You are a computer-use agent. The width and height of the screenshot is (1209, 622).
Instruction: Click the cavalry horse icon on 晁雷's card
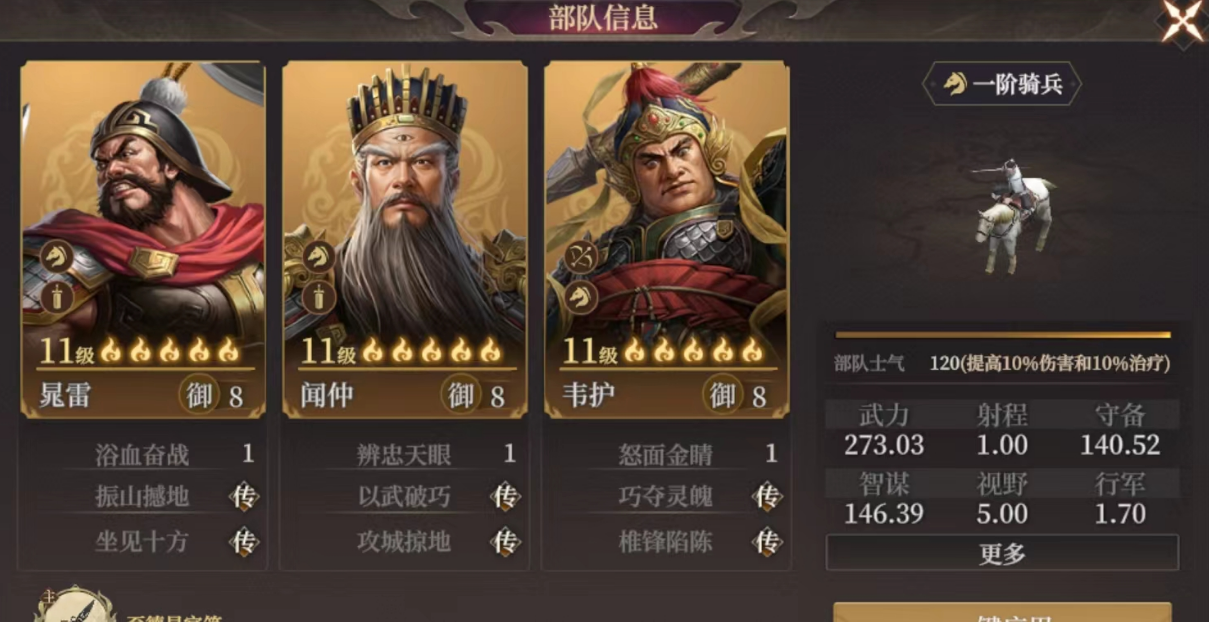coord(56,256)
